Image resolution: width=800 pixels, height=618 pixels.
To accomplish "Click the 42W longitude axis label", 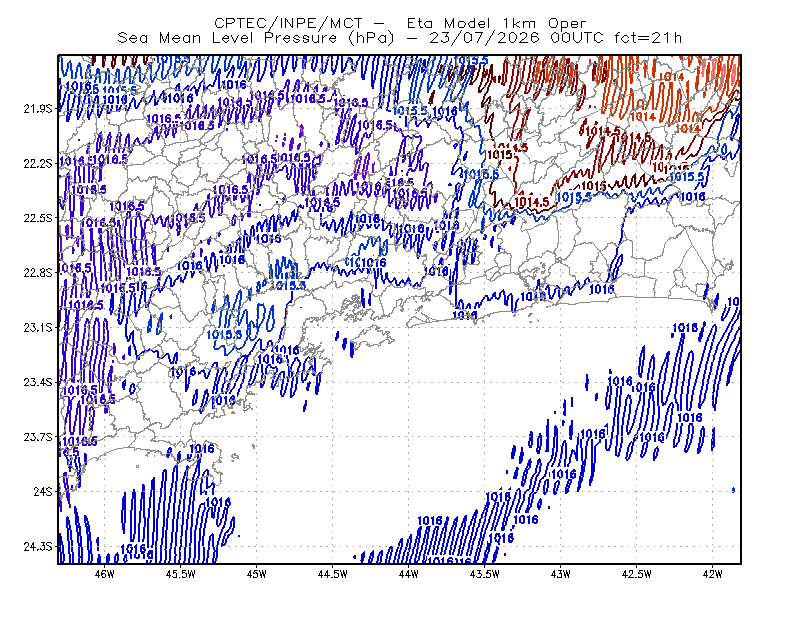I will 712,574.
